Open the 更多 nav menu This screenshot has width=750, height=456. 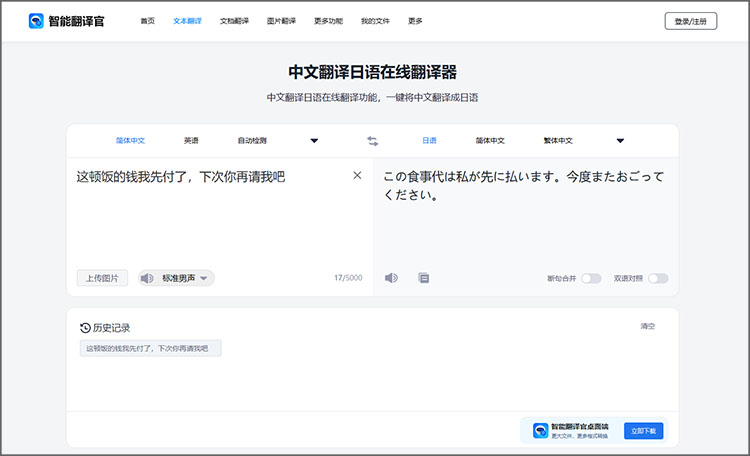[x=415, y=21]
